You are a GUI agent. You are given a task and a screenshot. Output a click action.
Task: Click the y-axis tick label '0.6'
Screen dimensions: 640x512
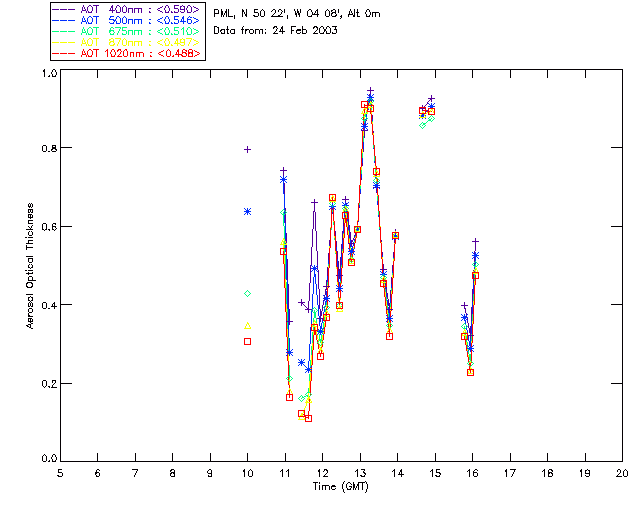point(49,227)
